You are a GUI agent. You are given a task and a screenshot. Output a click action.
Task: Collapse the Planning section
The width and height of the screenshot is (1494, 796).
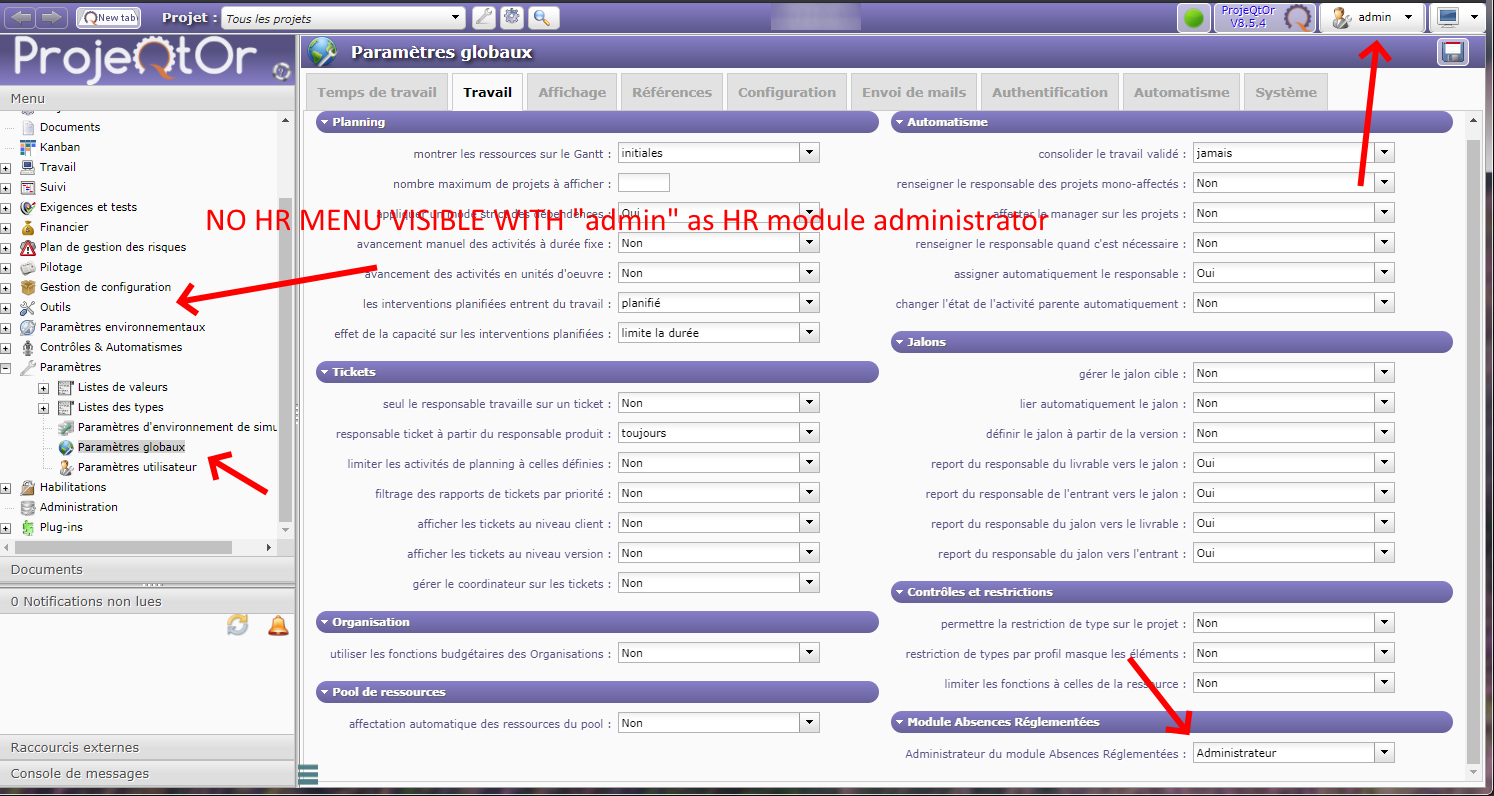325,122
